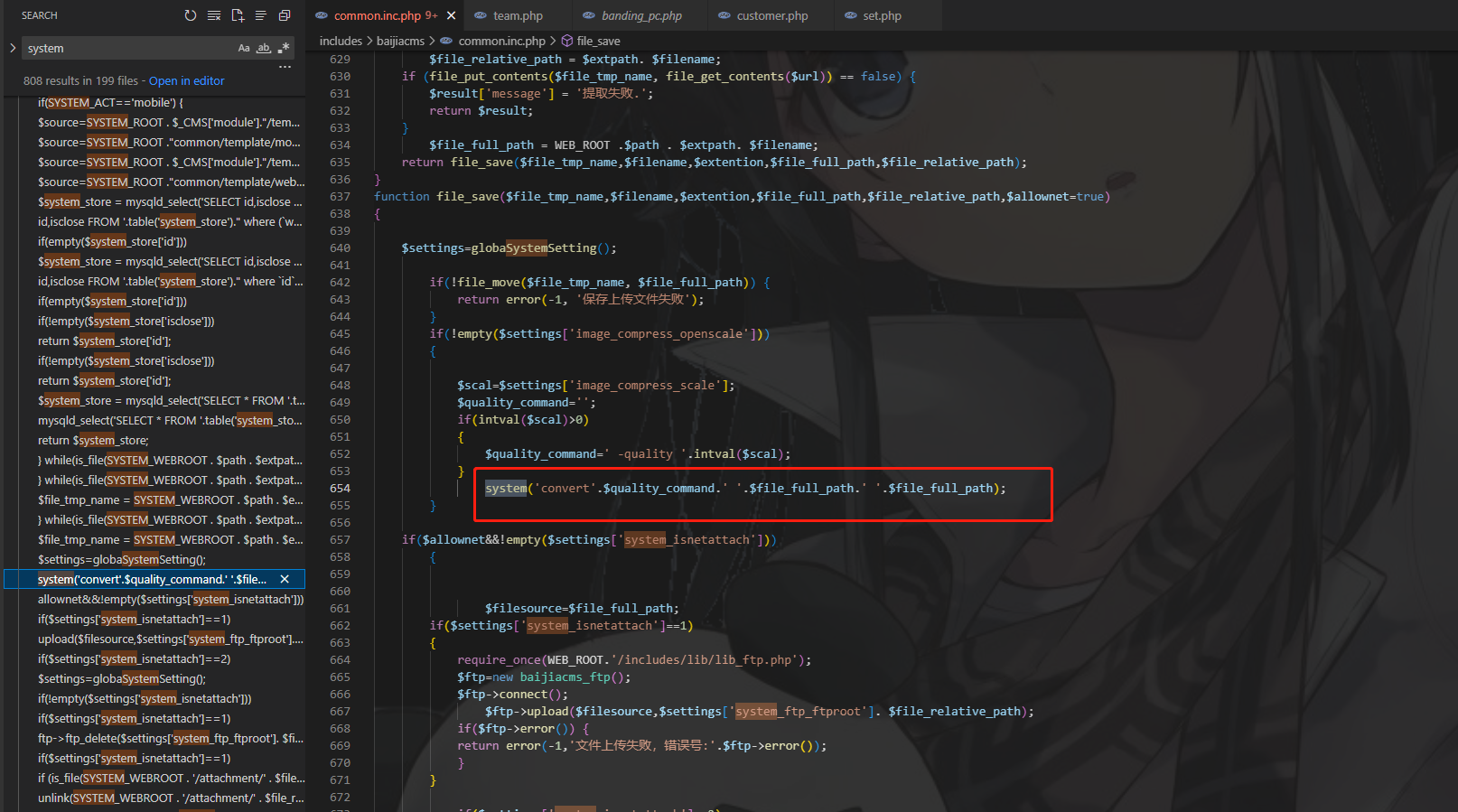Toggle Match Case in search box
Image resolution: width=1458 pixels, height=812 pixels.
[x=244, y=48]
